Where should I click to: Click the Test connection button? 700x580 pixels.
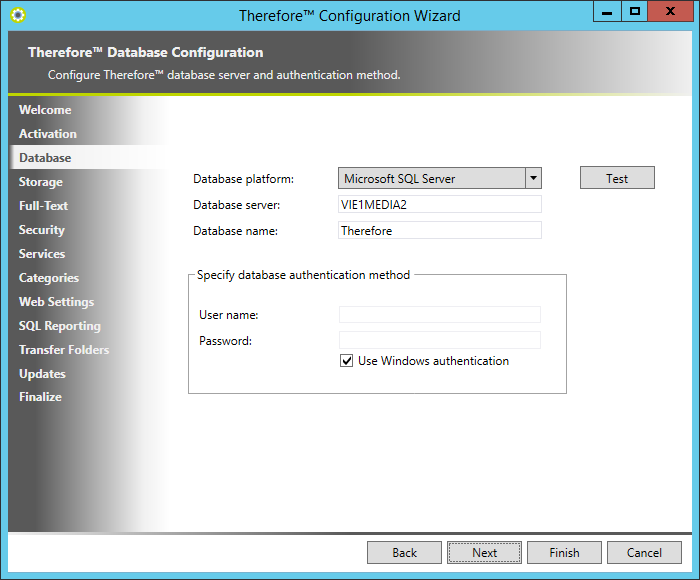(x=617, y=178)
